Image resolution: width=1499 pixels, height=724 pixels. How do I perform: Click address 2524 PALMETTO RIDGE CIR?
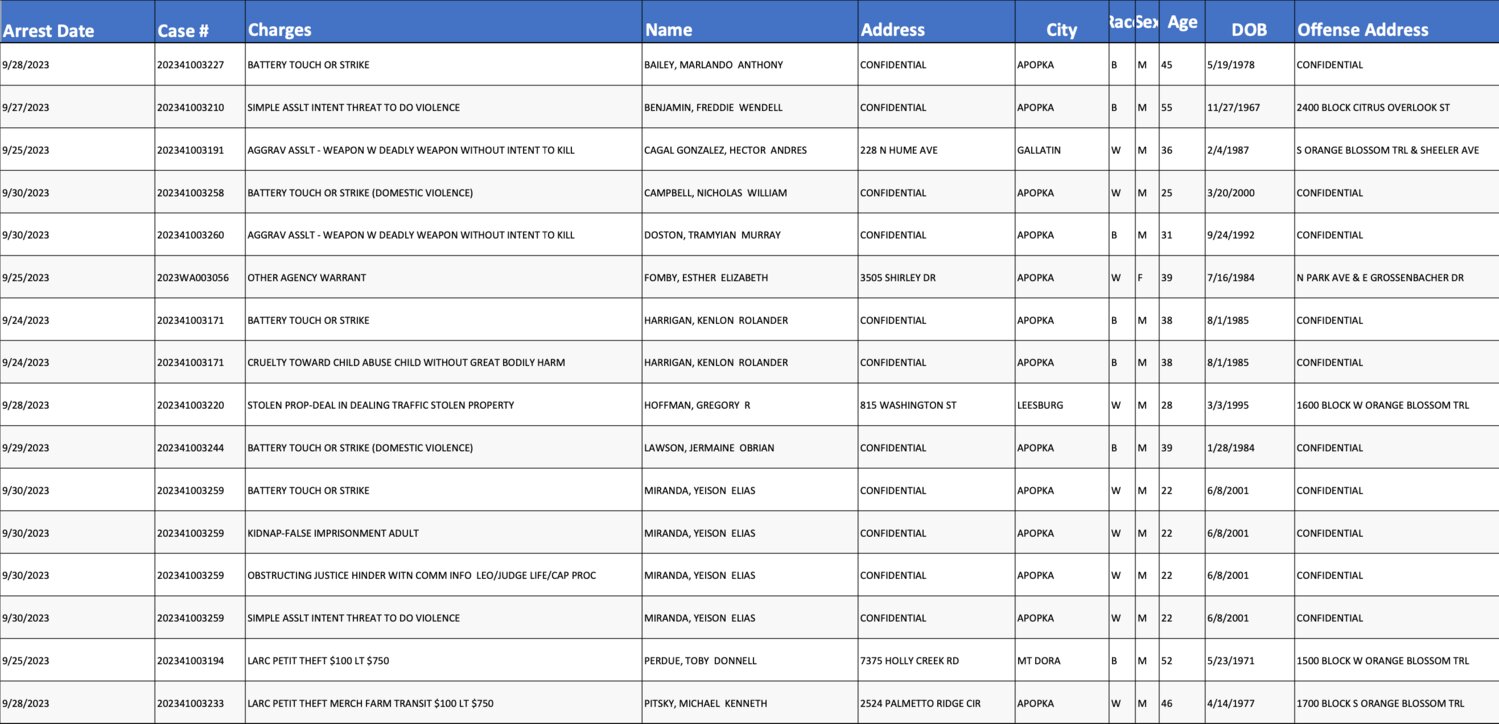coord(919,703)
